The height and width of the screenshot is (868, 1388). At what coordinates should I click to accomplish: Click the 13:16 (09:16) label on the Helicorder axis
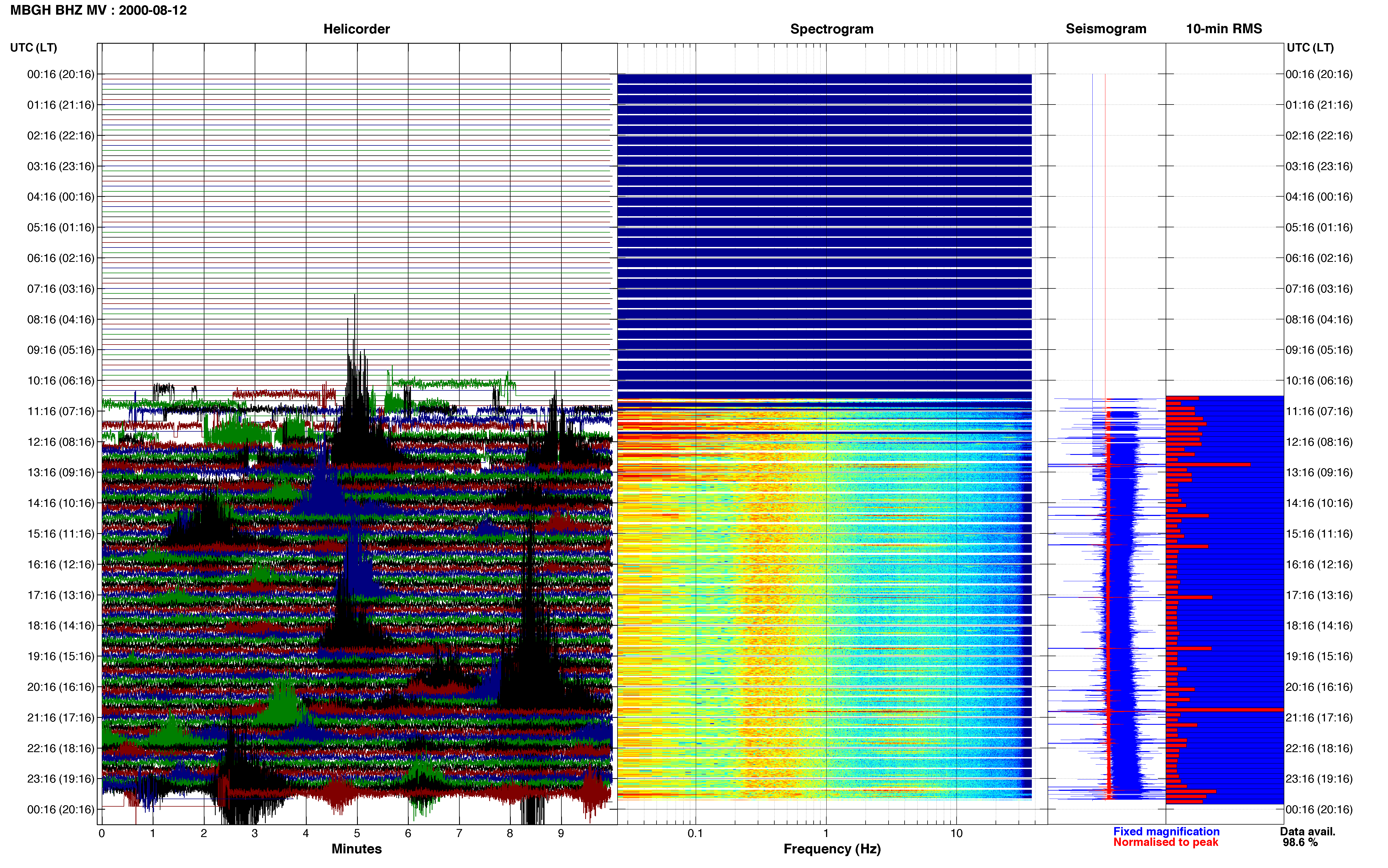[x=60, y=473]
